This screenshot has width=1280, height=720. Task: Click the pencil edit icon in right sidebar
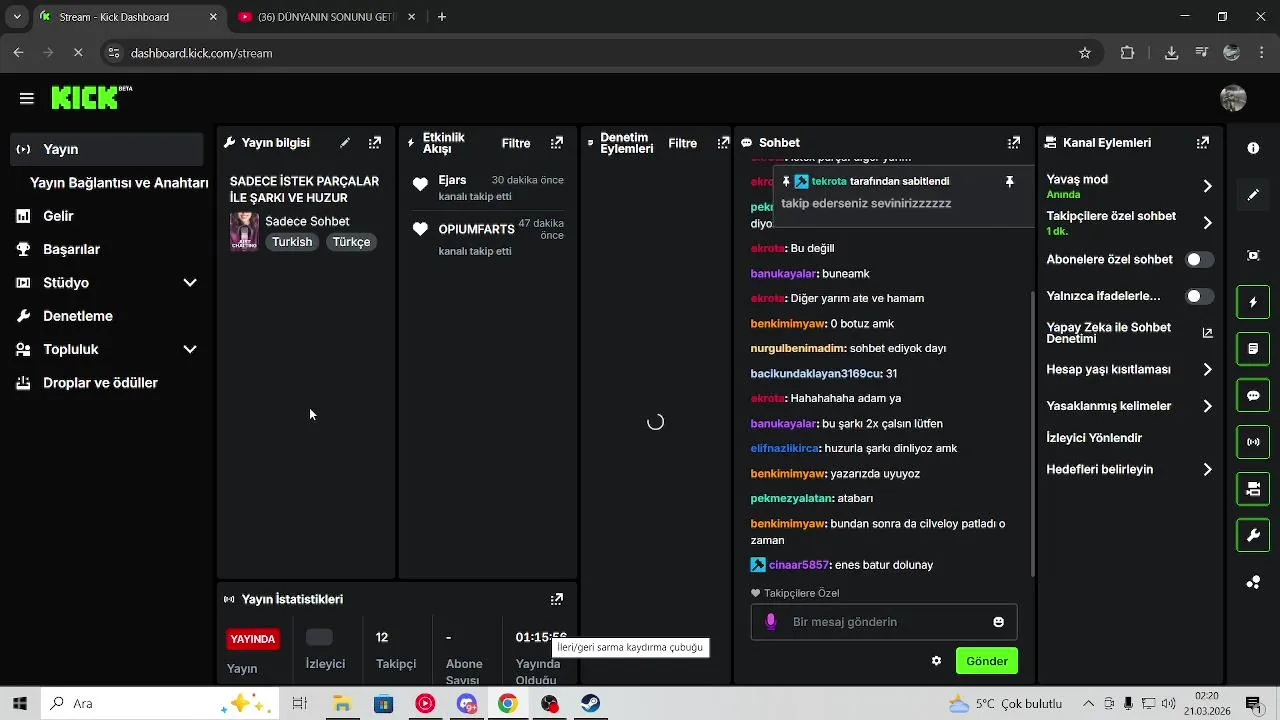1253,195
